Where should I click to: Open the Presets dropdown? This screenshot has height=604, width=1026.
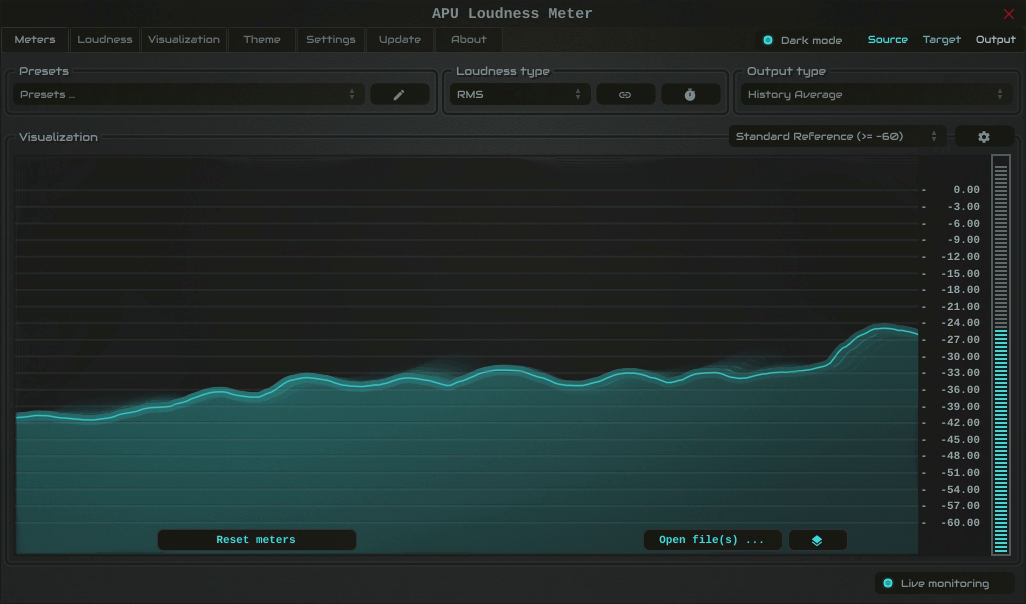188,95
